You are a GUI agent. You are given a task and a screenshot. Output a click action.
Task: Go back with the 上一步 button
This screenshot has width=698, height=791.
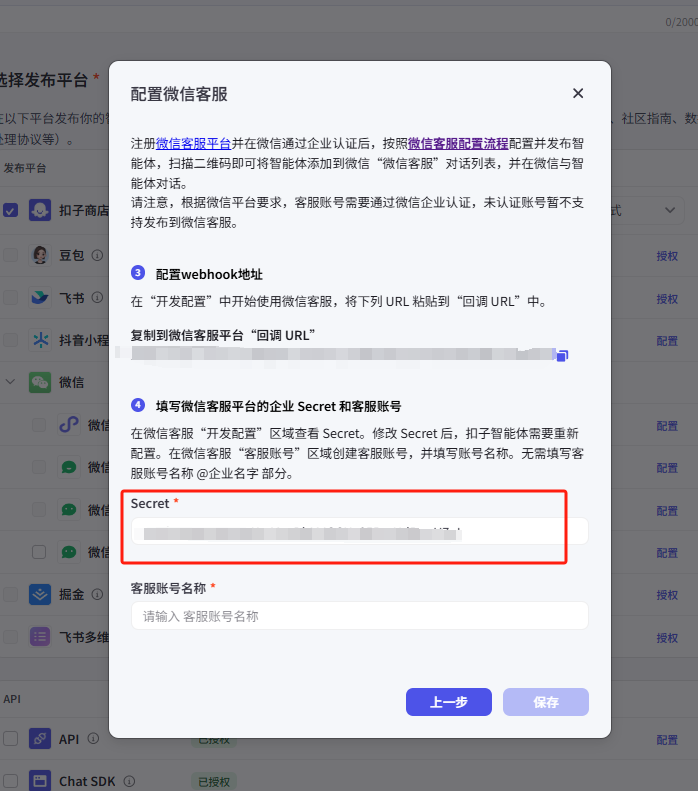tap(448, 702)
